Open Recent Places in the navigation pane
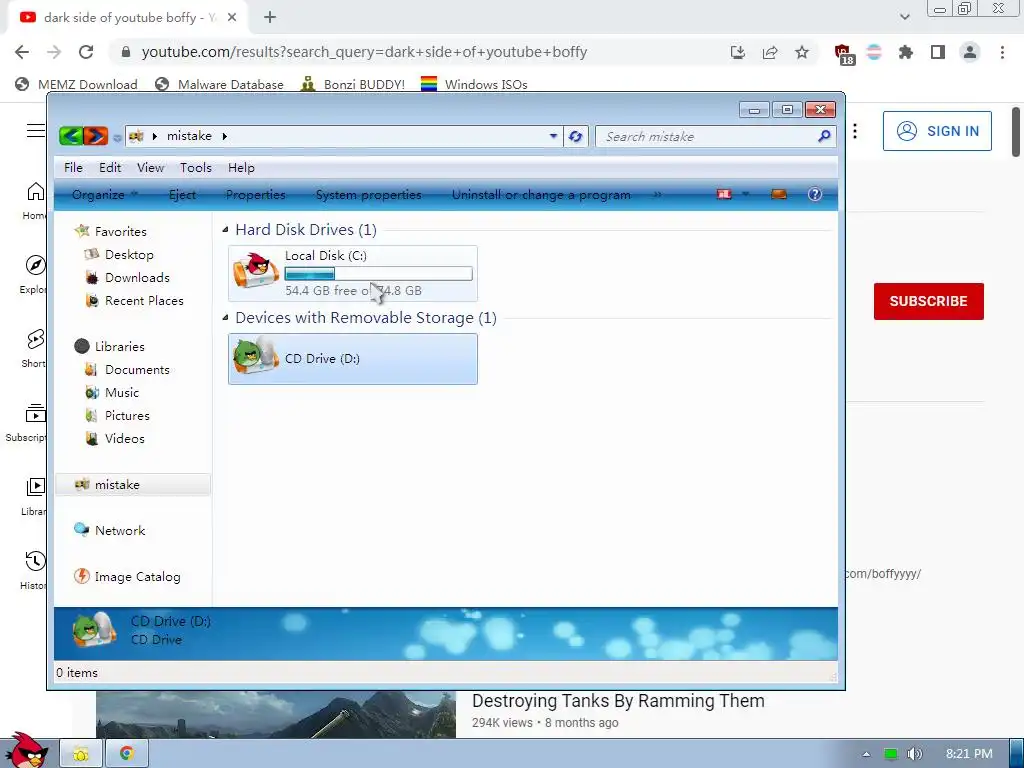The image size is (1024, 768). 144,301
